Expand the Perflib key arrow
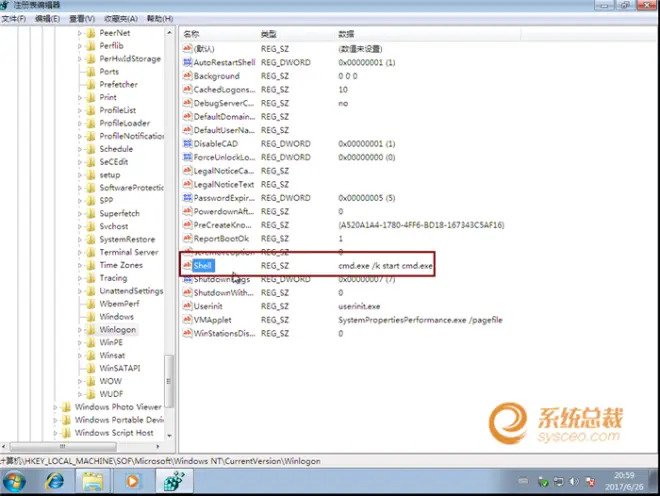This screenshot has width=660, height=496. coord(80,46)
